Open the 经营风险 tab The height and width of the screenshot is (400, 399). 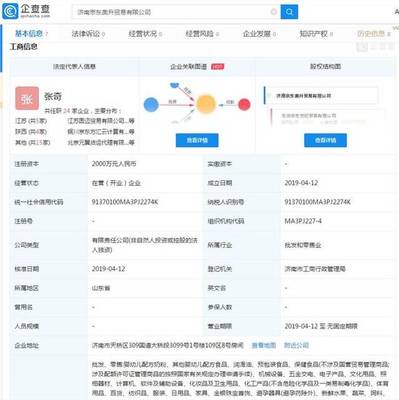click(202, 34)
